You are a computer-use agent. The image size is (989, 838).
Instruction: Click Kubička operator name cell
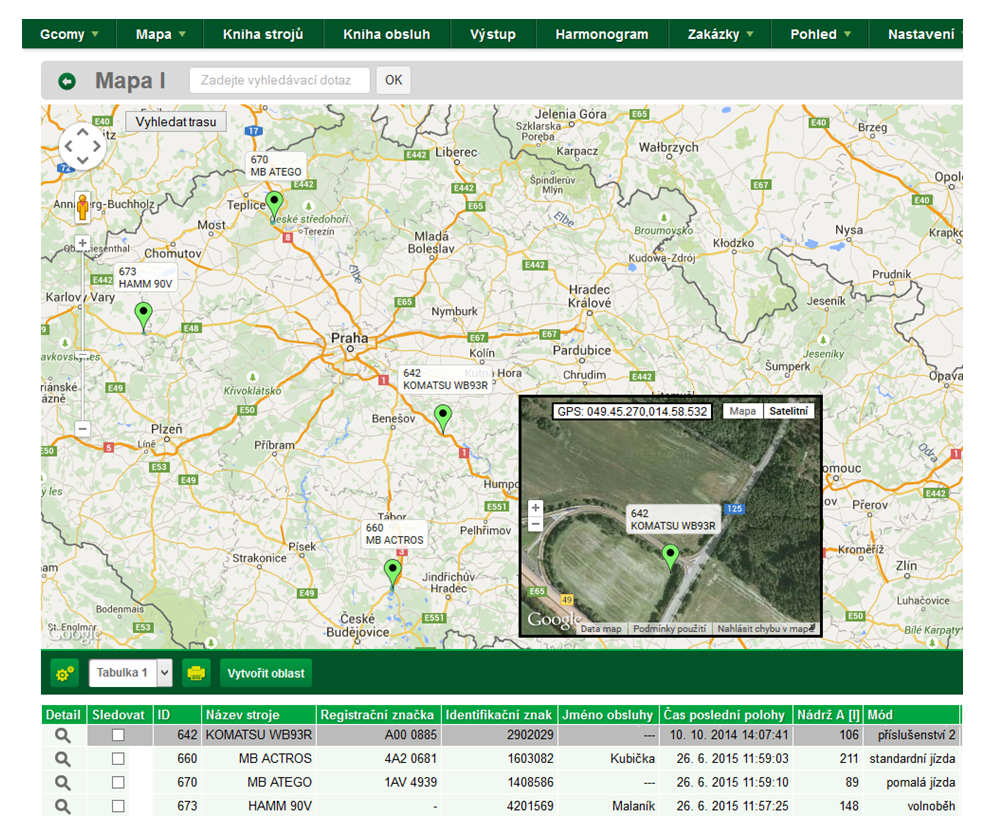coord(608,759)
